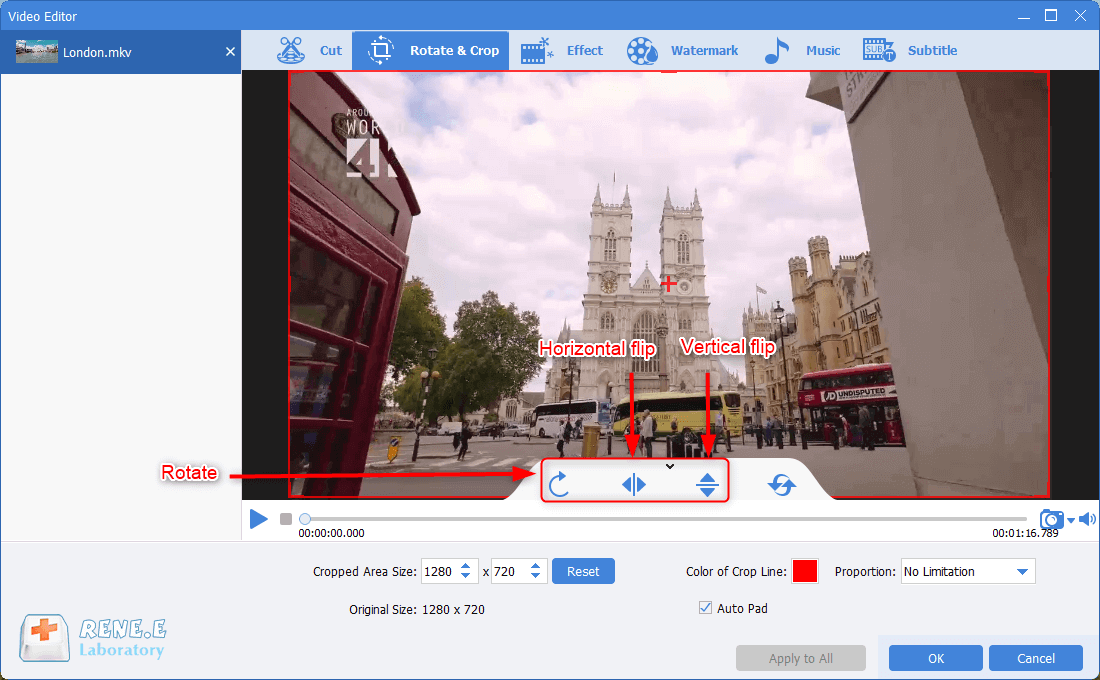Click the vertical flip icon
The image size is (1100, 680).
tap(707, 484)
